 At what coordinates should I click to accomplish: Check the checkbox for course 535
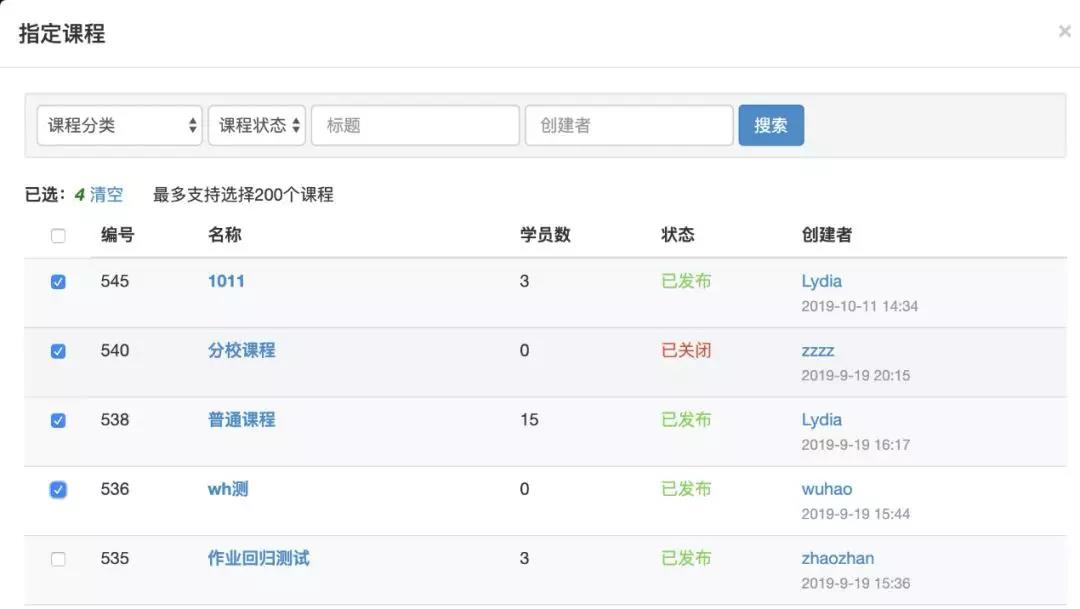click(x=58, y=559)
